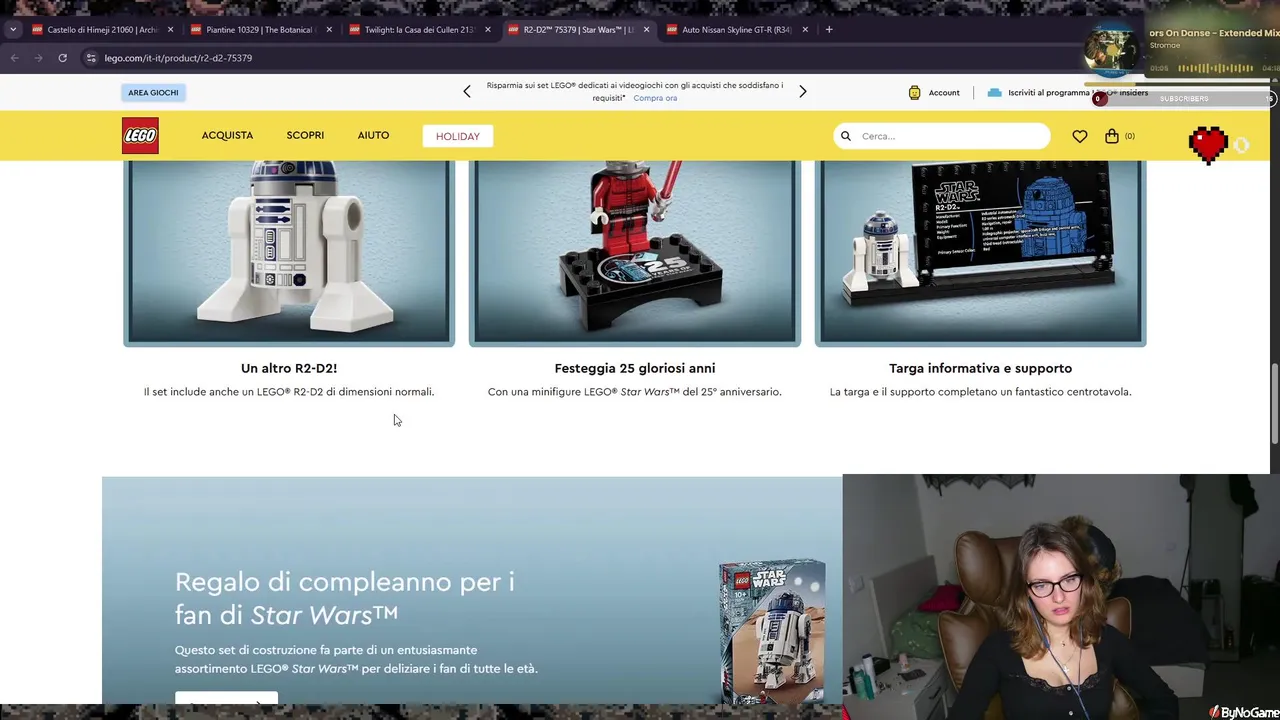Close the R2-D2 75379 tab
The height and width of the screenshot is (720, 1280).
(646, 29)
